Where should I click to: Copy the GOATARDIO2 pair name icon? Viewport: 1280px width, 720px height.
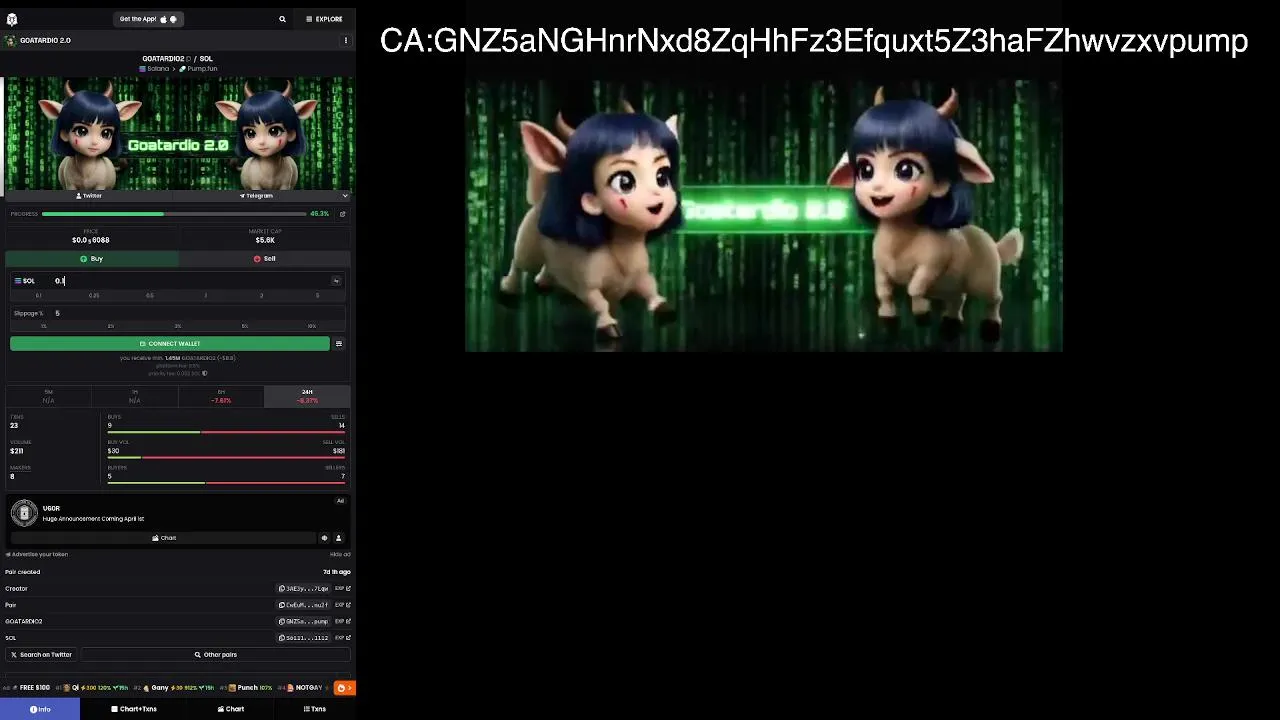click(188, 59)
